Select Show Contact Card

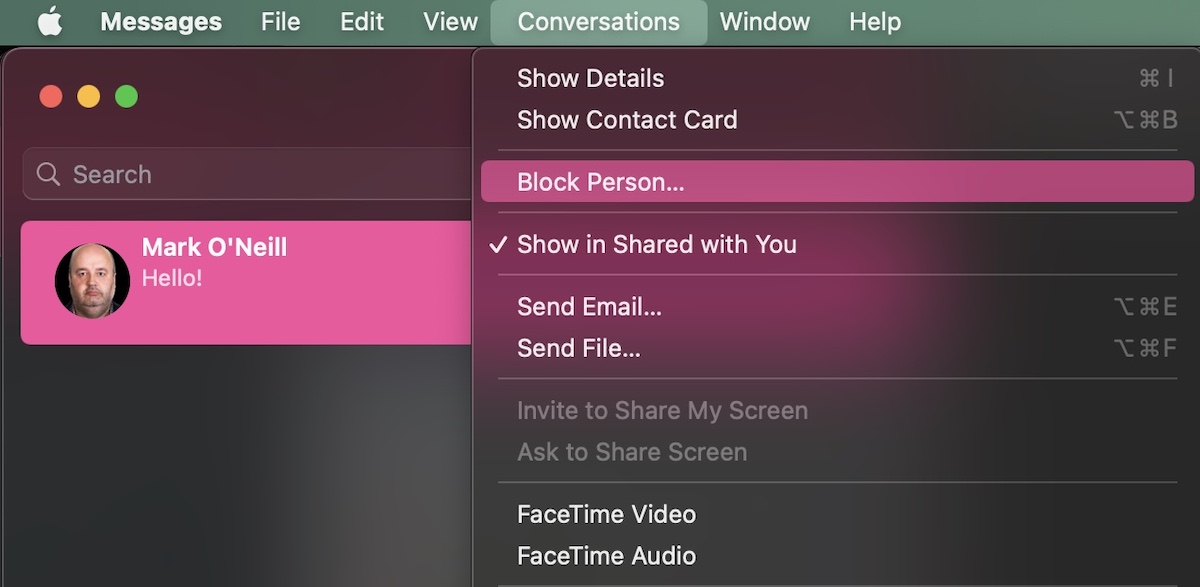click(x=627, y=120)
